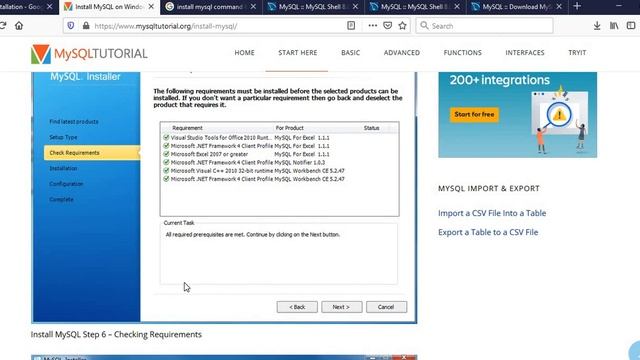
Task: Click the 200+ integrations ad banner
Action: 518,115
